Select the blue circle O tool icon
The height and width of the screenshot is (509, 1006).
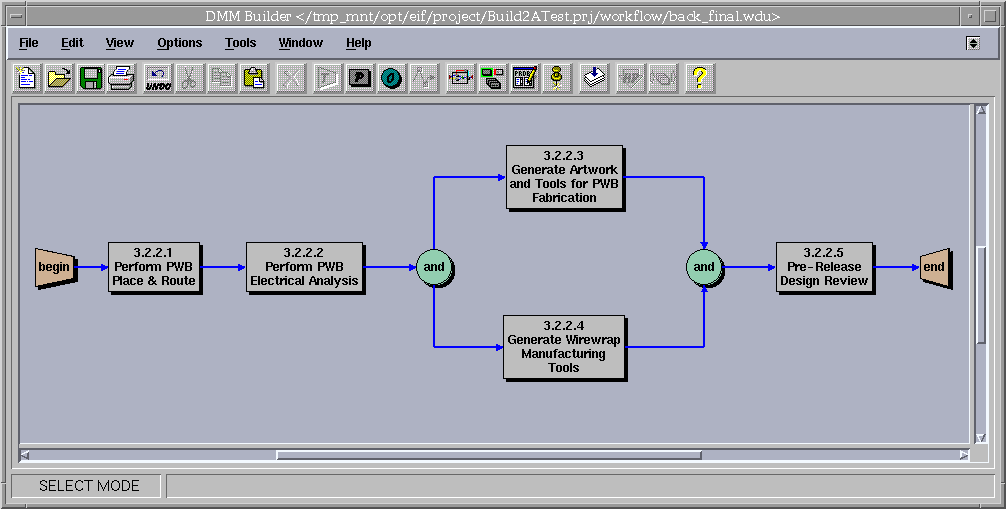(x=391, y=78)
